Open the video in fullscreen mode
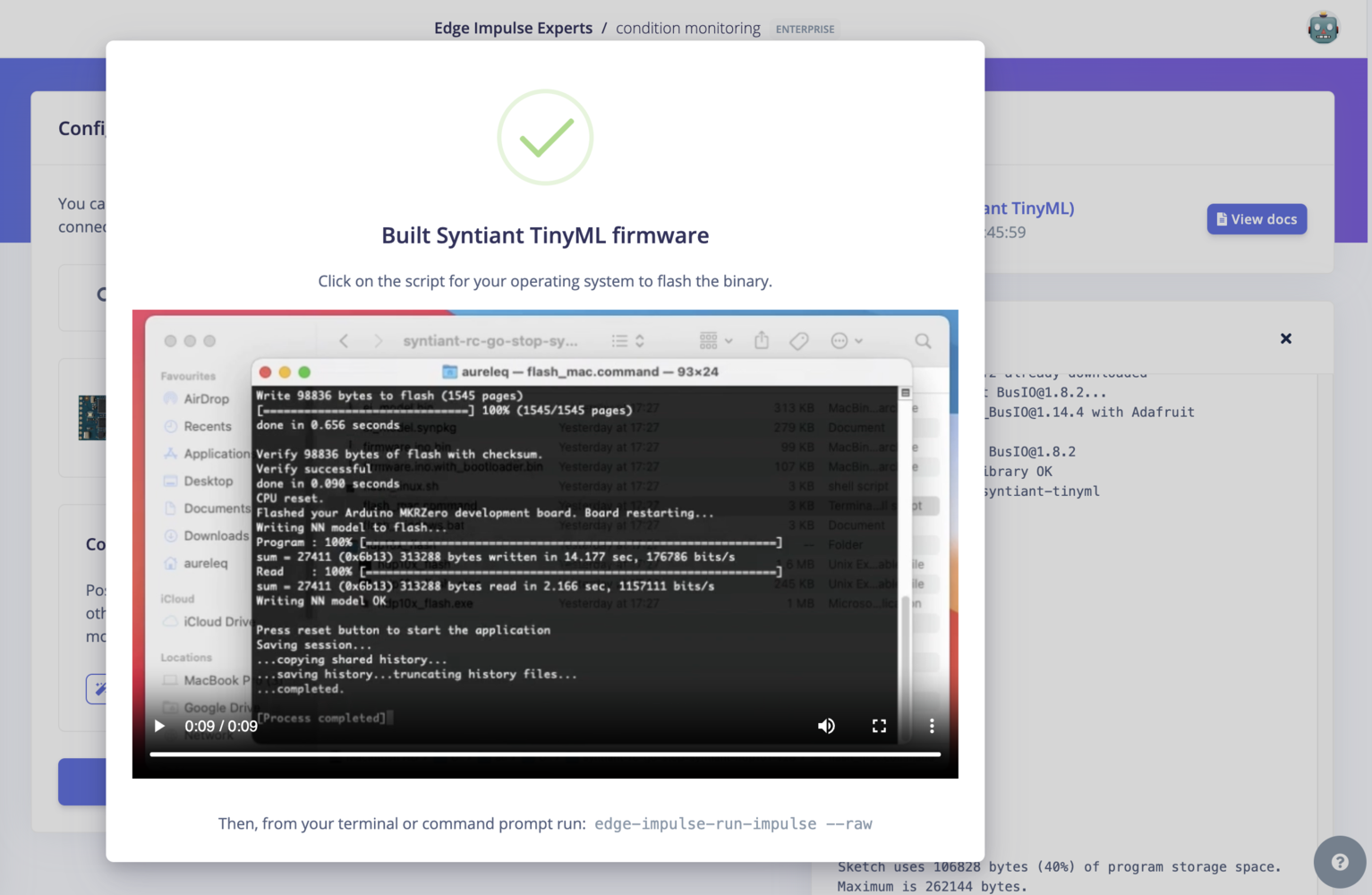This screenshot has height=895, width=1372. [x=879, y=726]
